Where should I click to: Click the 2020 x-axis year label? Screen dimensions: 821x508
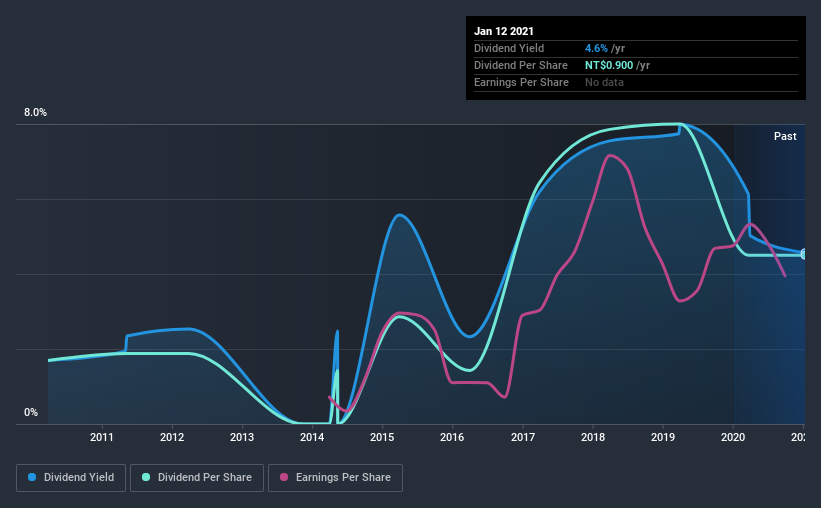pyautogui.click(x=733, y=437)
